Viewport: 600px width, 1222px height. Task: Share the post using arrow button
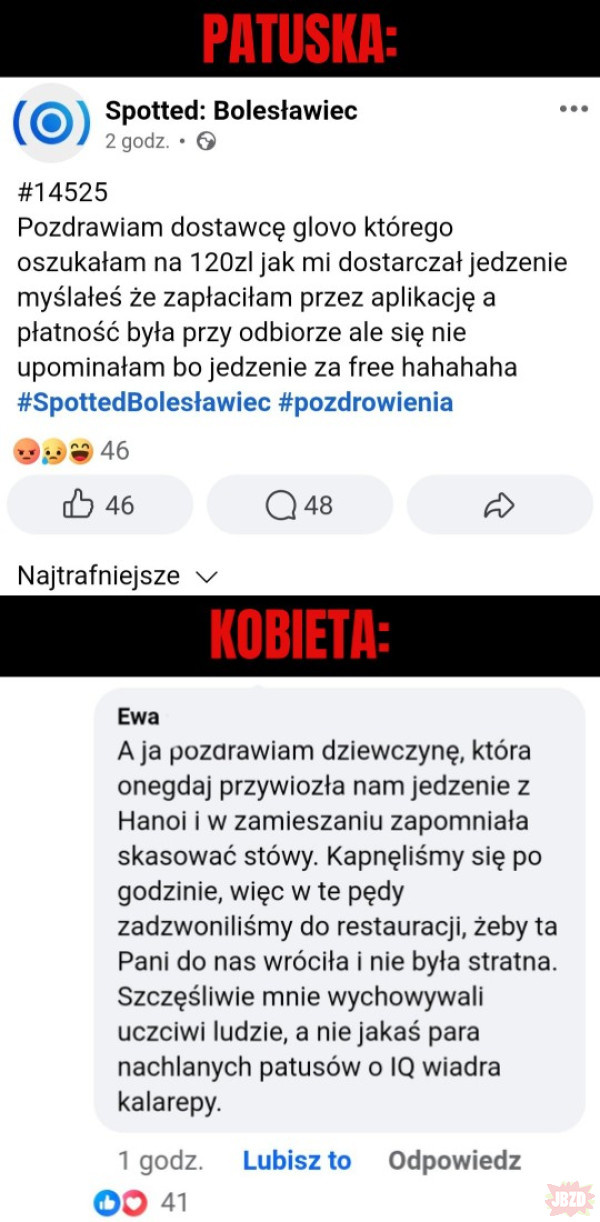point(499,505)
